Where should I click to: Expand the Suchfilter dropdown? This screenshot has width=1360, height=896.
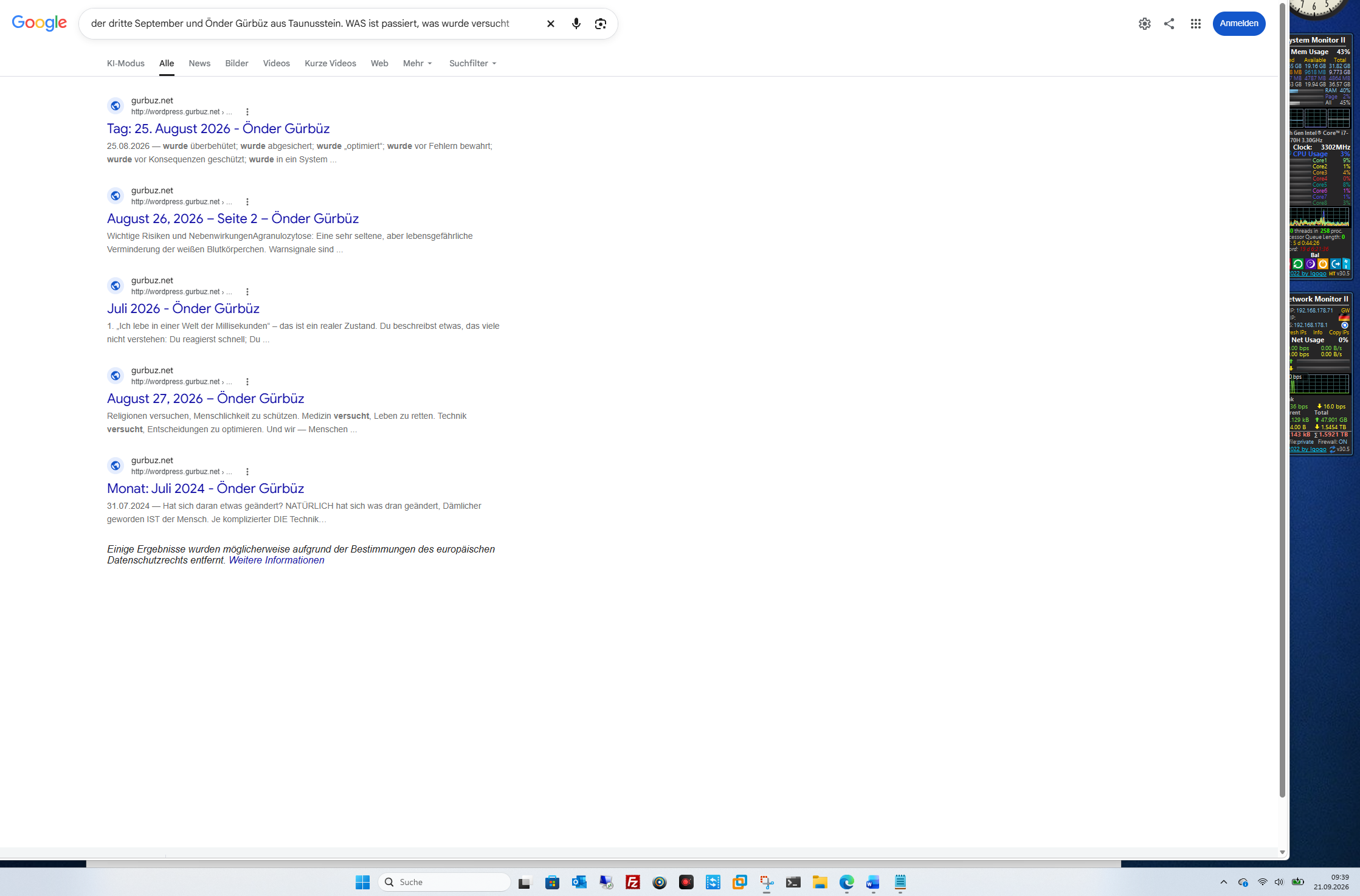pyautogui.click(x=473, y=63)
